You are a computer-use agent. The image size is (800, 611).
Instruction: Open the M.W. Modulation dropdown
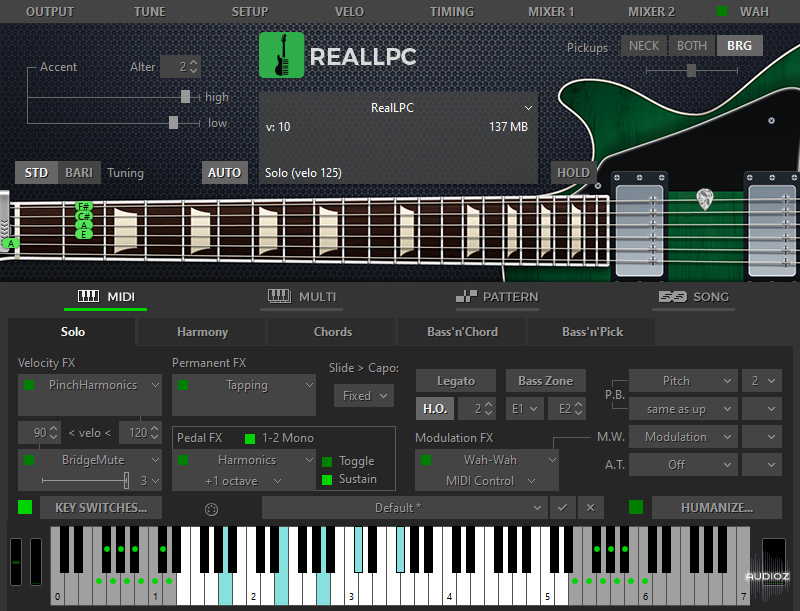tap(683, 437)
